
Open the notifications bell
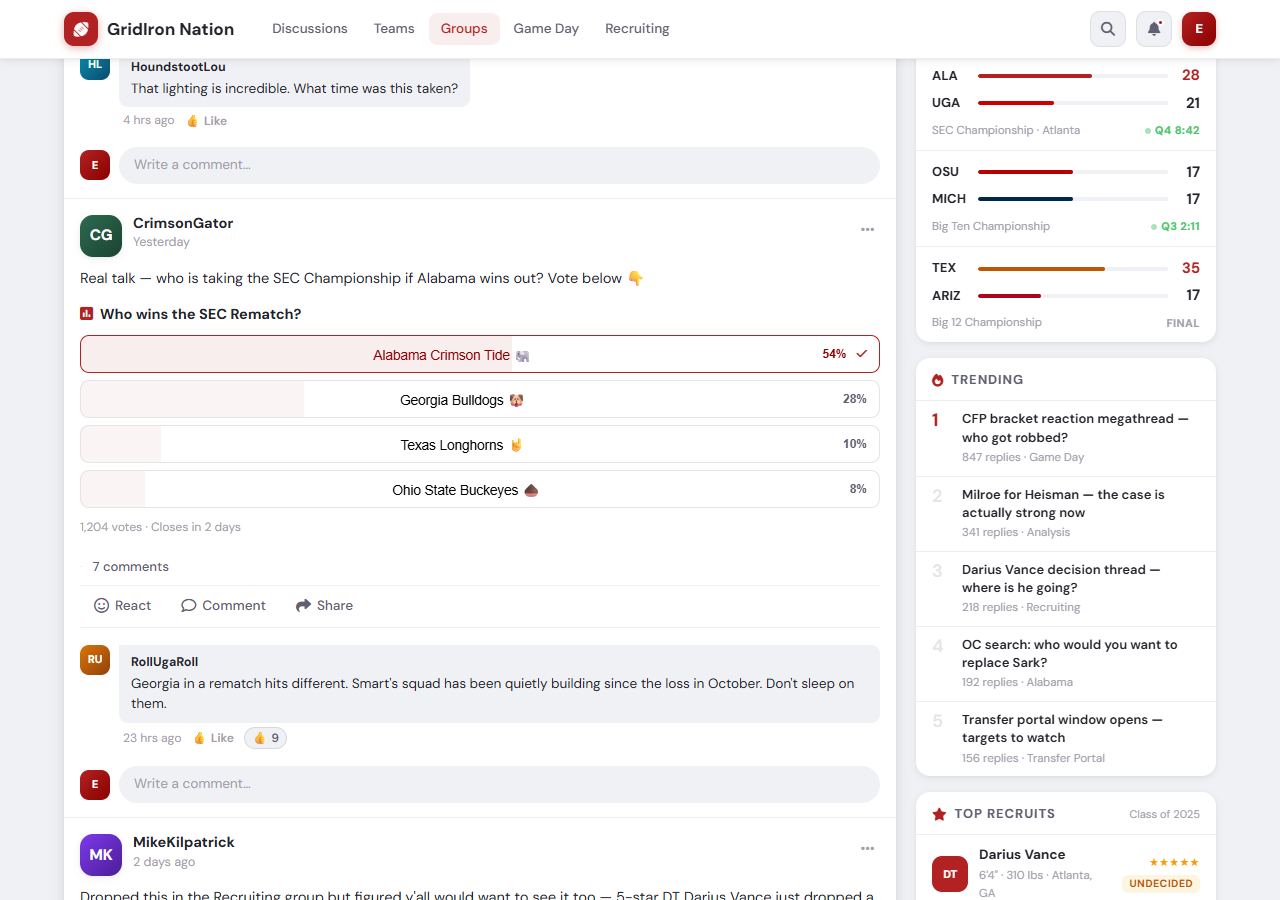[1154, 29]
